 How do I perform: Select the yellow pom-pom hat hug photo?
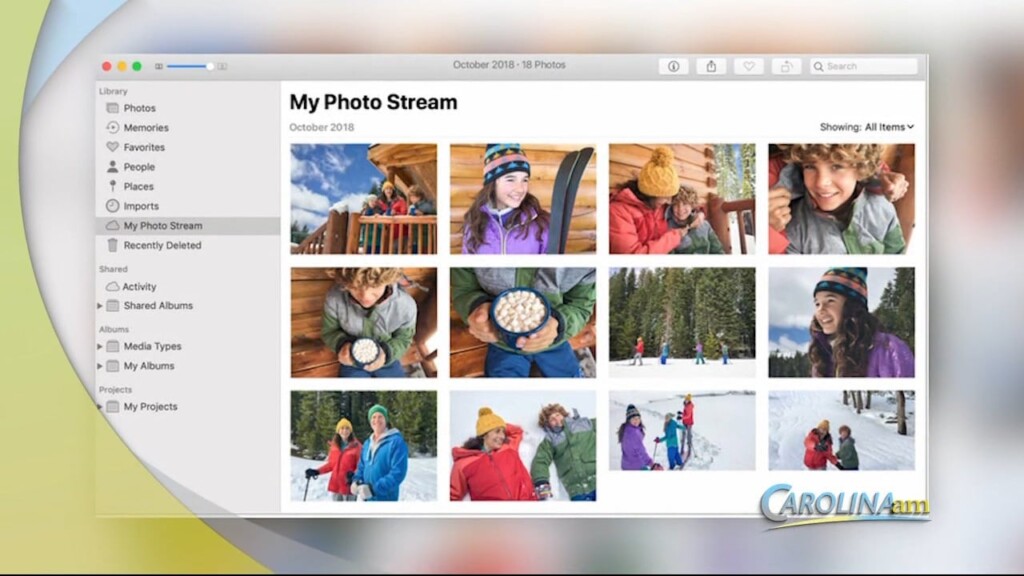682,199
